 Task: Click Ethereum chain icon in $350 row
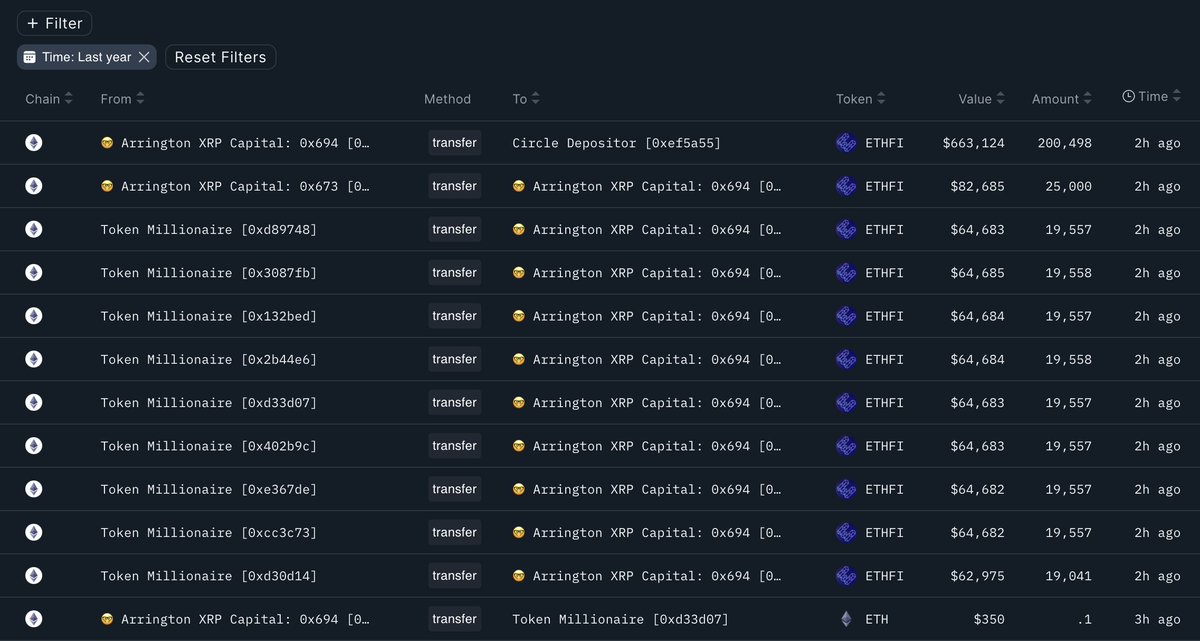click(33, 619)
